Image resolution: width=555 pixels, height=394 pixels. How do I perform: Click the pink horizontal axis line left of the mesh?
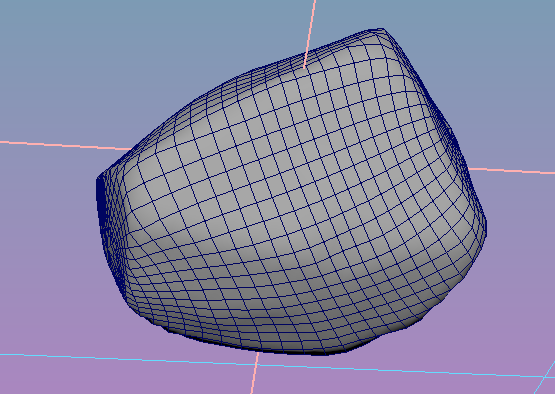click(x=65, y=145)
